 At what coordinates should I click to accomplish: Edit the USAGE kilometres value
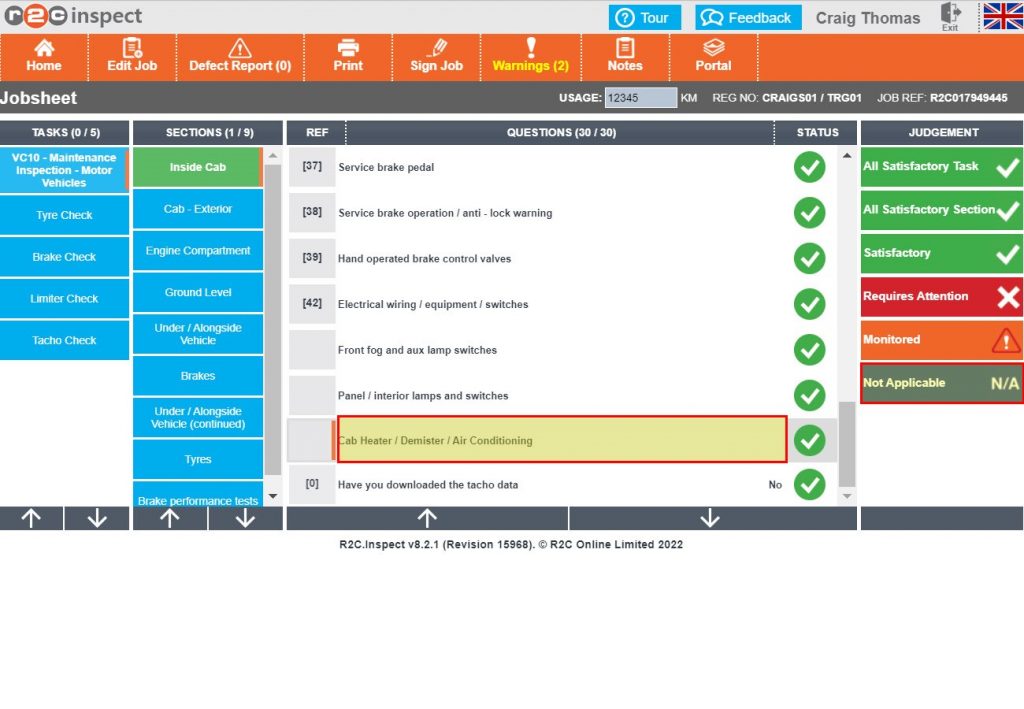point(640,97)
